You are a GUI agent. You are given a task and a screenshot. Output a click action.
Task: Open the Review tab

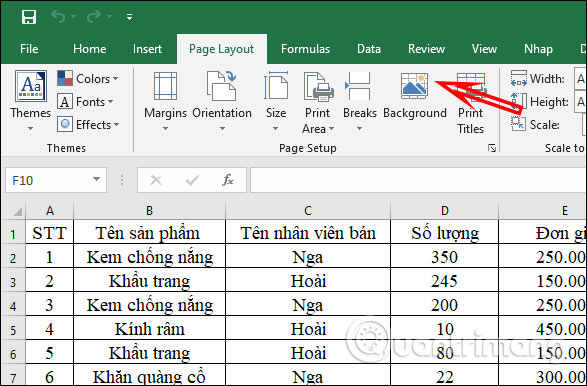coord(426,49)
